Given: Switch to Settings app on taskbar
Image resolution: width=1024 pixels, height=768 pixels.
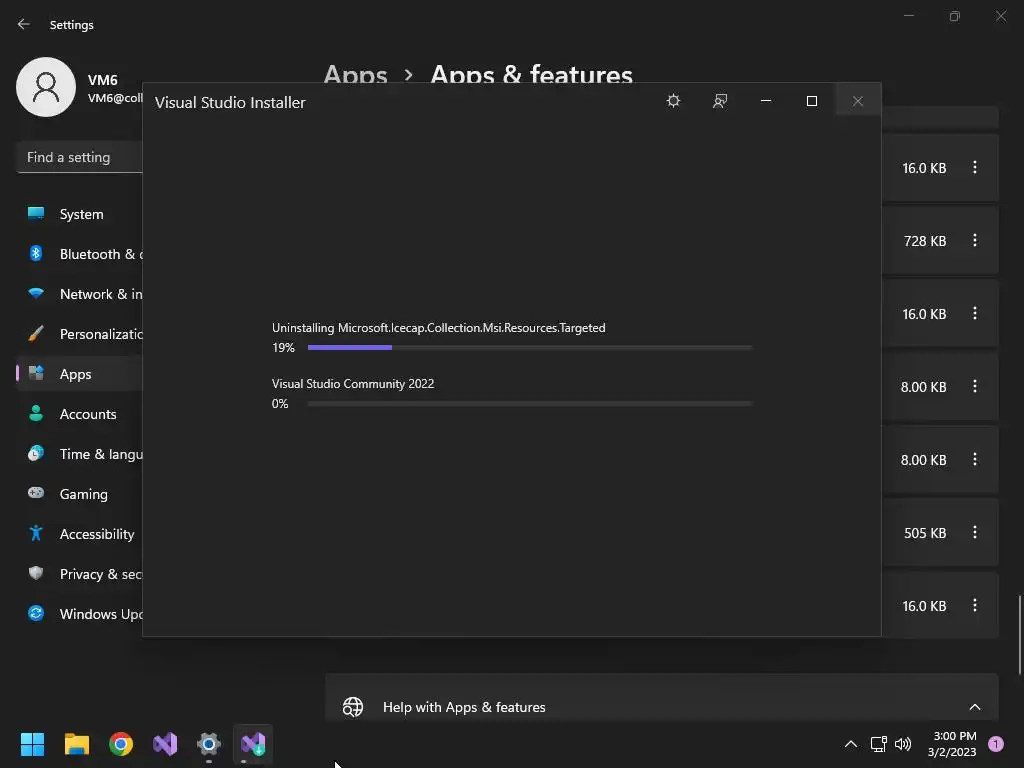Looking at the screenshot, I should pyautogui.click(x=209, y=744).
